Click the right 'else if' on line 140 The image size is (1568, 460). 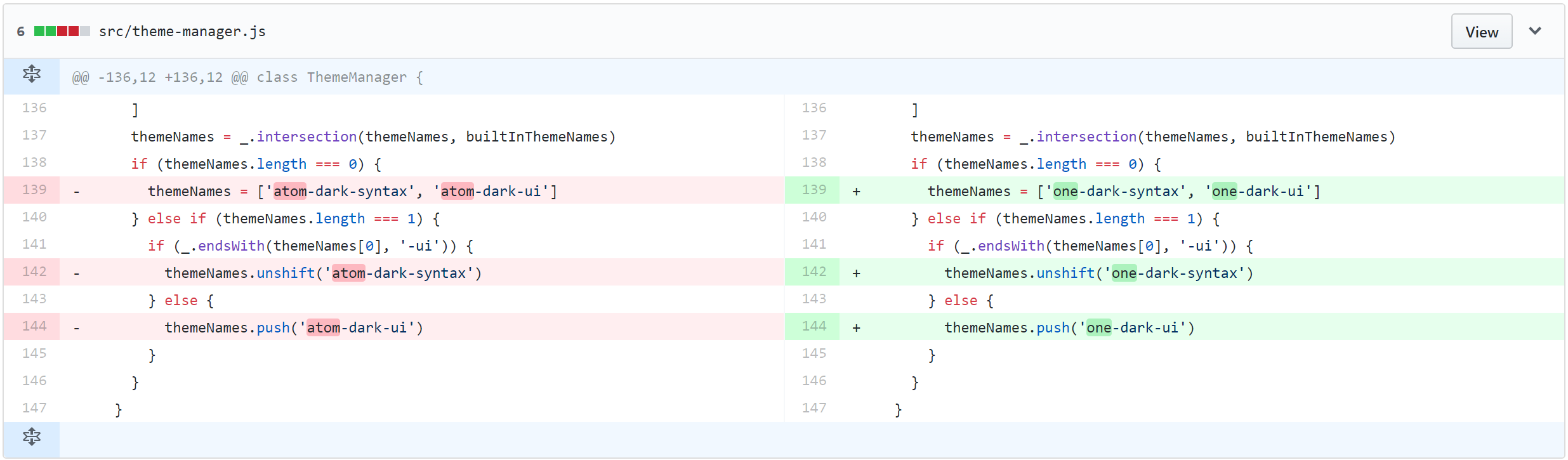coord(957,219)
